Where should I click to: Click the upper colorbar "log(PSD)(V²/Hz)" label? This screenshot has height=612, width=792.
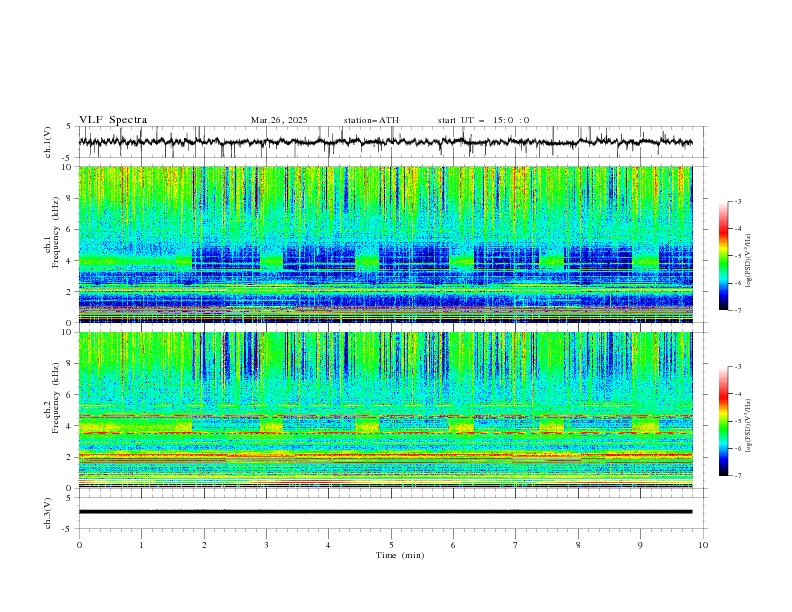748,261
